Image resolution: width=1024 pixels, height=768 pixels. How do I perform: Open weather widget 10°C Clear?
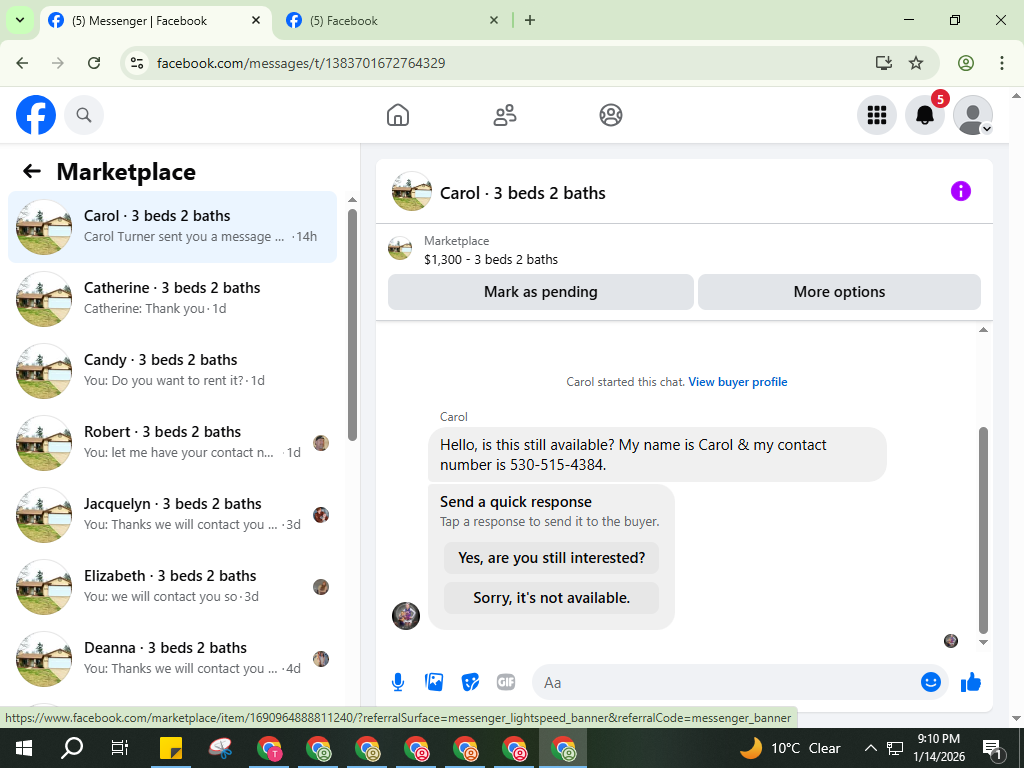(790, 748)
